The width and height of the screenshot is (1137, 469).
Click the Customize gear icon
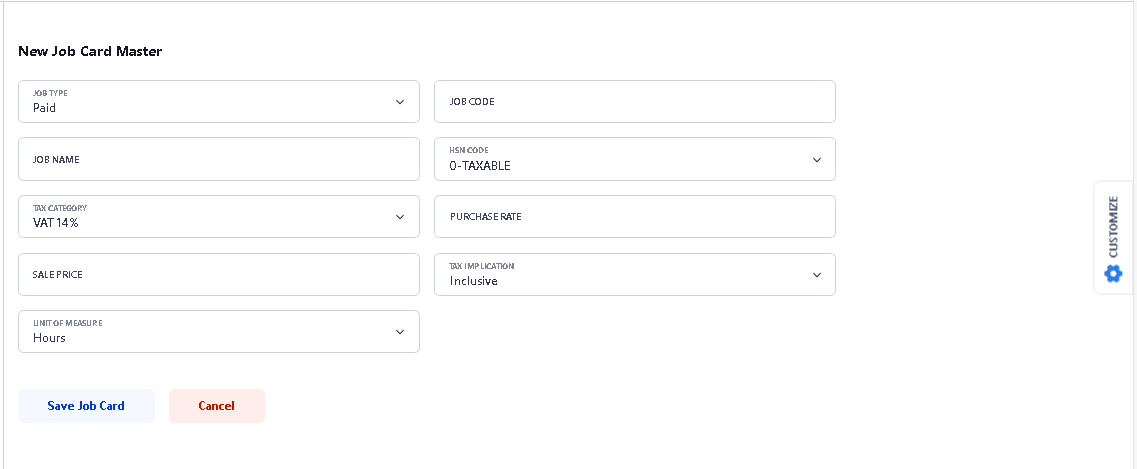(1113, 273)
